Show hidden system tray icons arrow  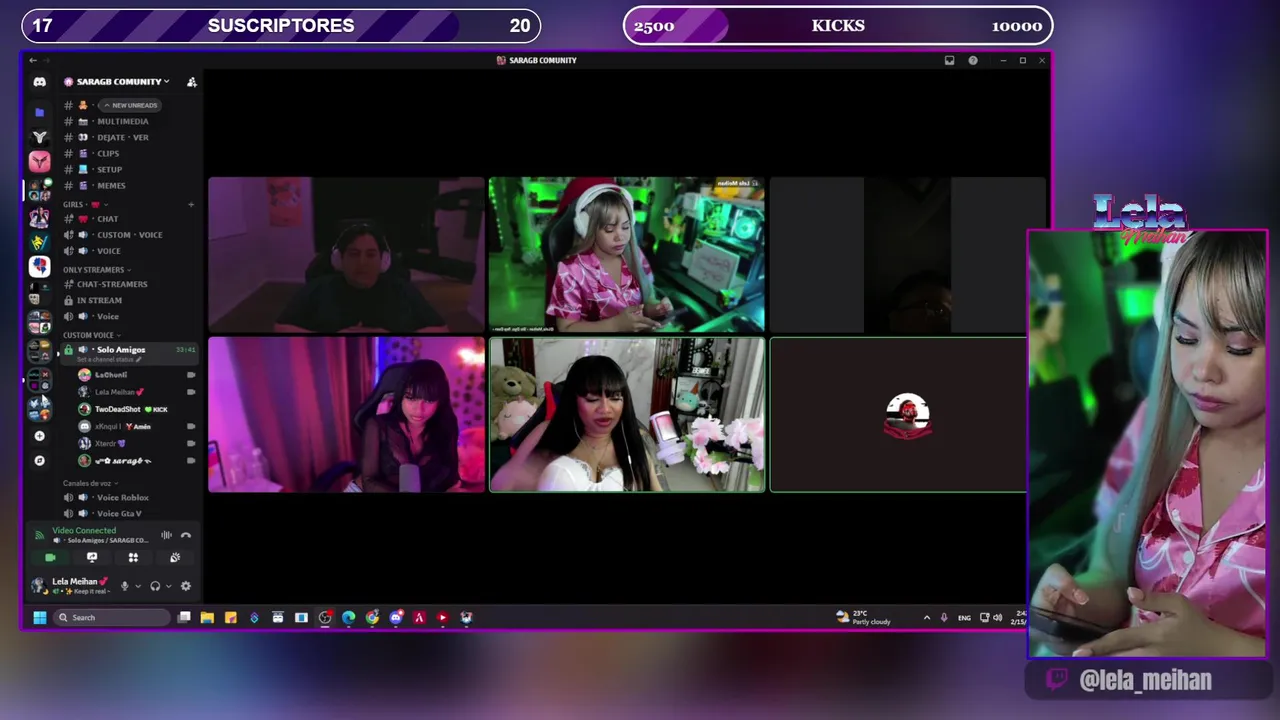click(926, 617)
